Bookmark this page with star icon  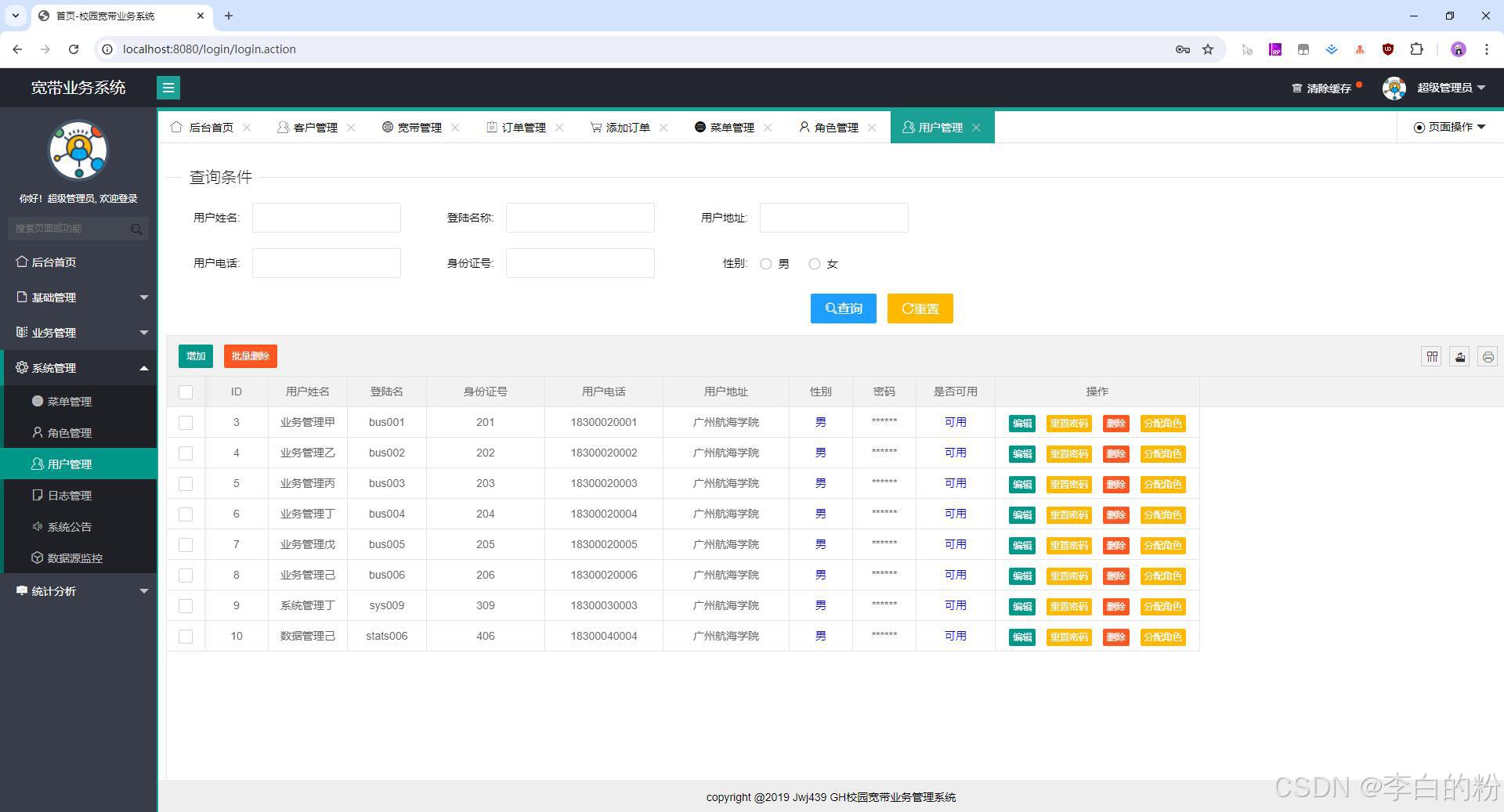pyautogui.click(x=1208, y=49)
